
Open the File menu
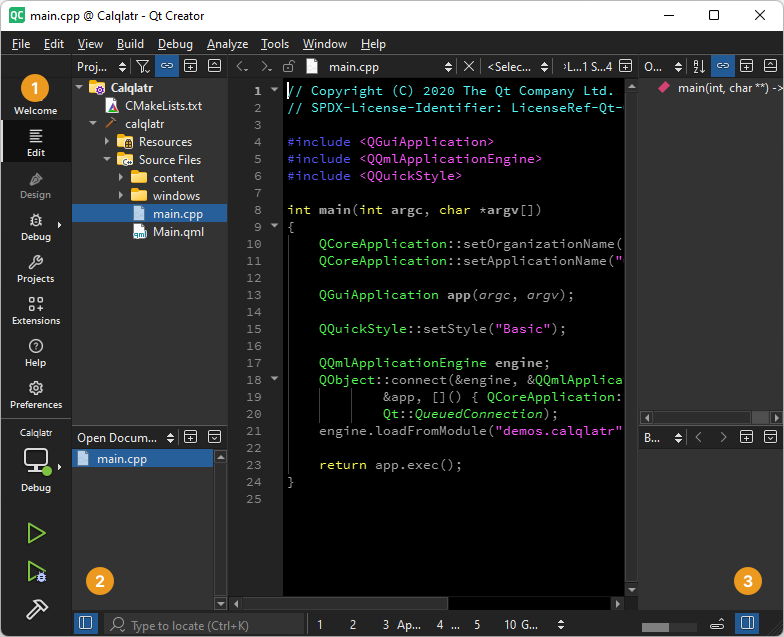click(x=21, y=44)
